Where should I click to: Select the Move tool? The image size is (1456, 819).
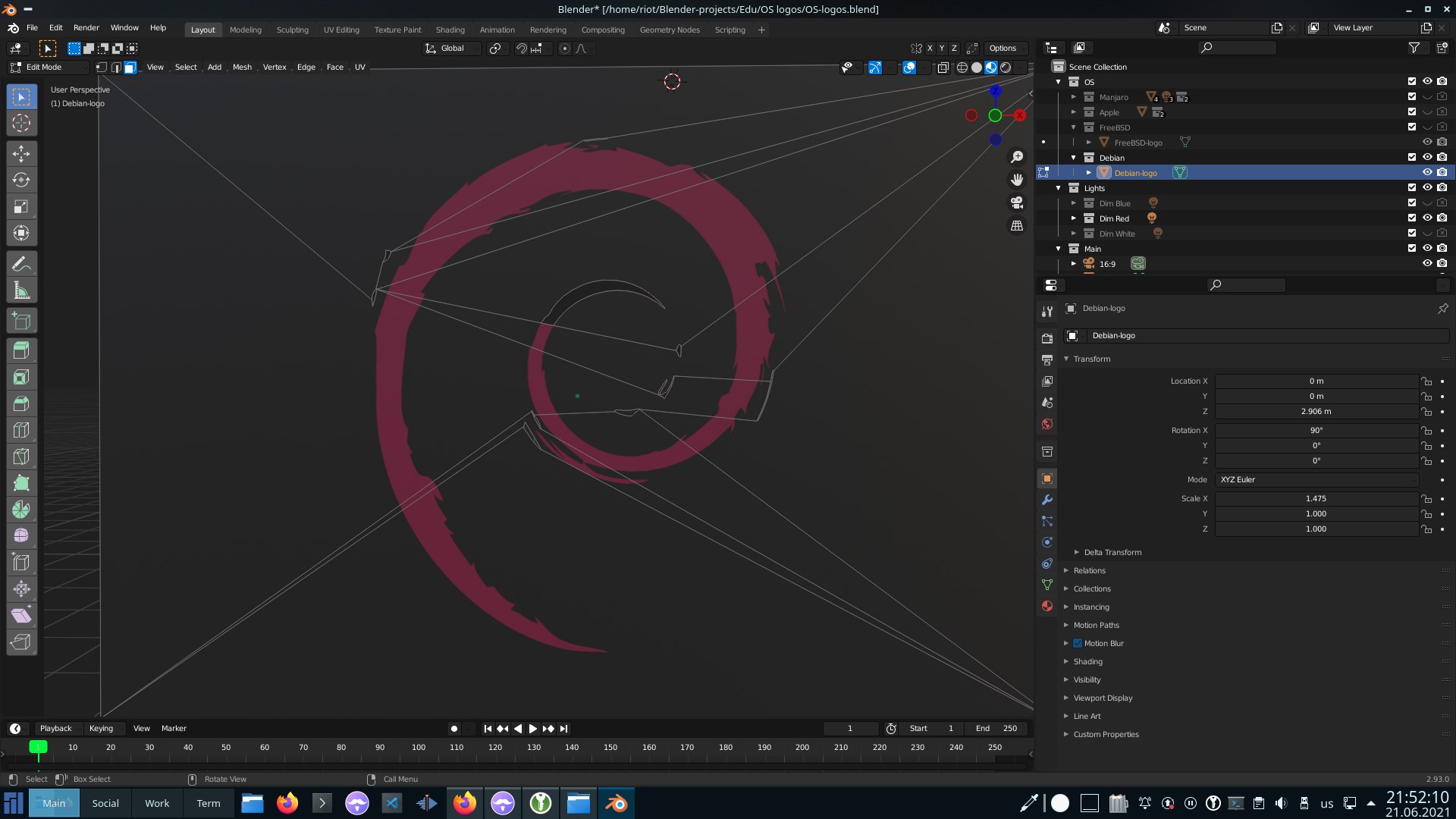pyautogui.click(x=21, y=154)
